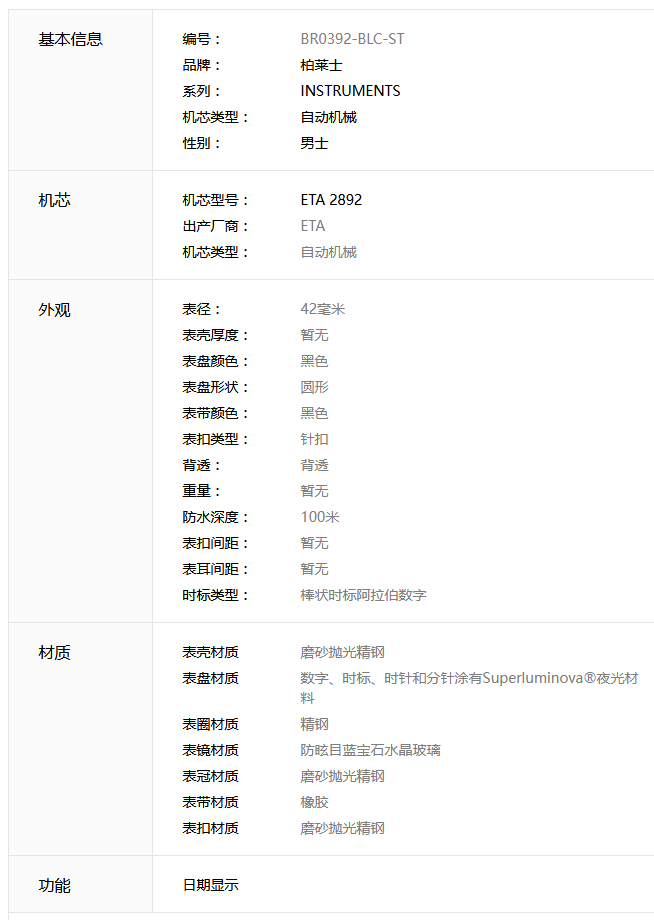Click the manufacturer value ETA
Viewport: 654px width, 920px height.
pos(313,226)
